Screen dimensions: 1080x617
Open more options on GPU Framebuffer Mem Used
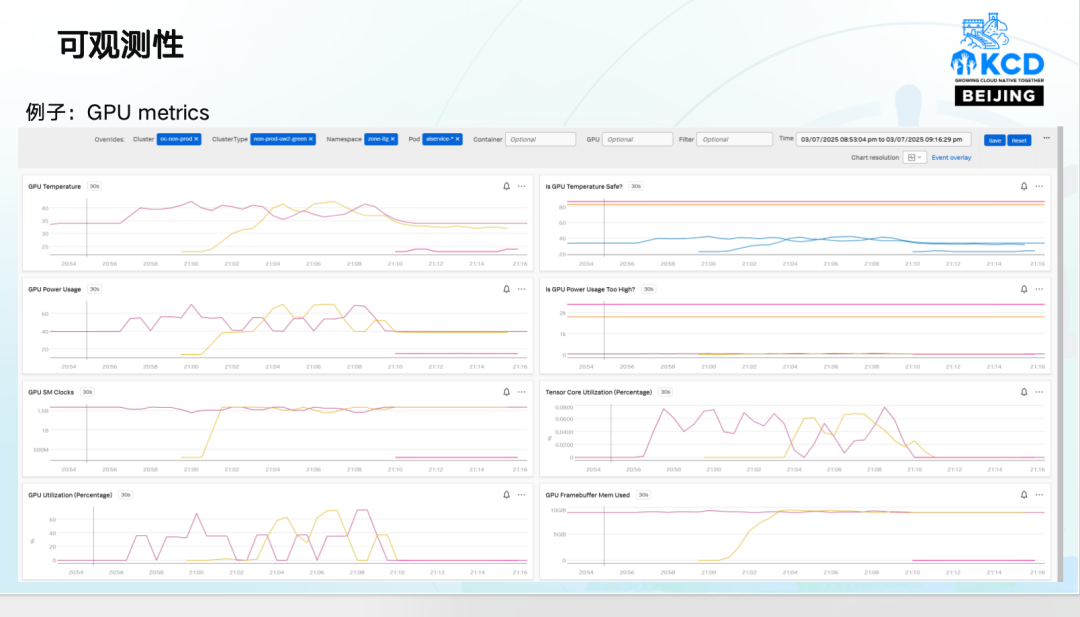[x=1039, y=495]
